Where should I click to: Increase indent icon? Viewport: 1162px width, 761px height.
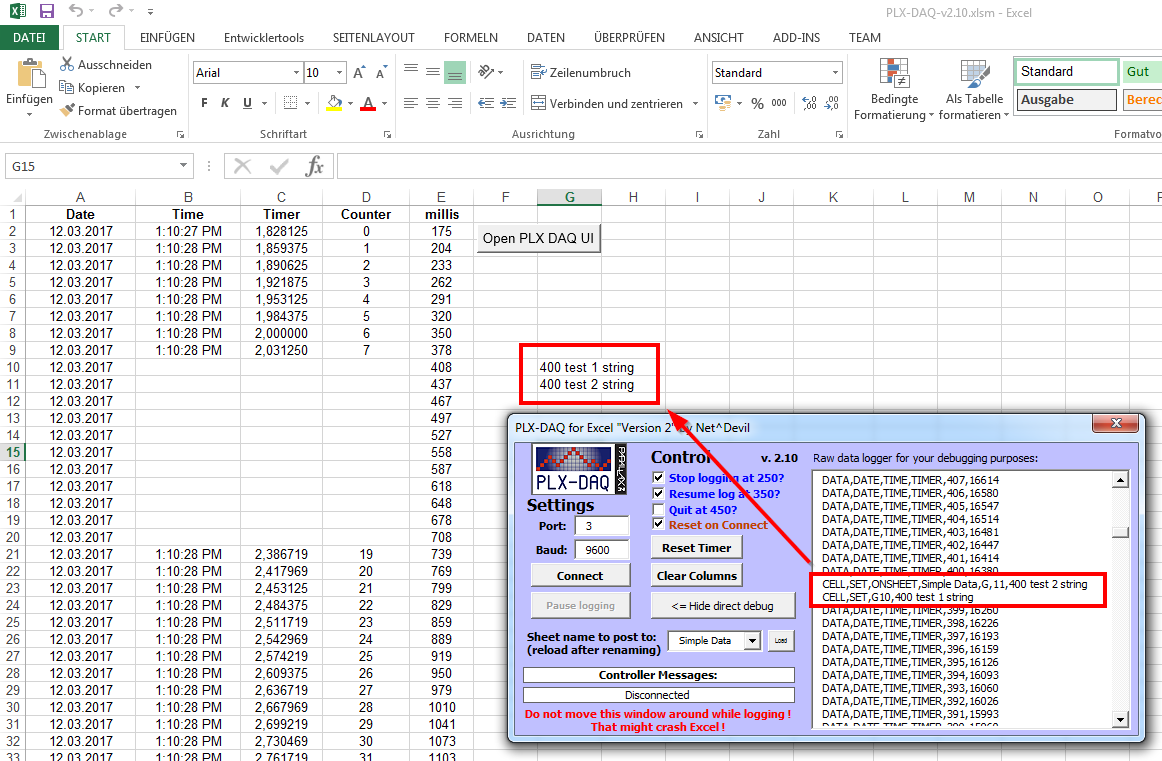[508, 104]
